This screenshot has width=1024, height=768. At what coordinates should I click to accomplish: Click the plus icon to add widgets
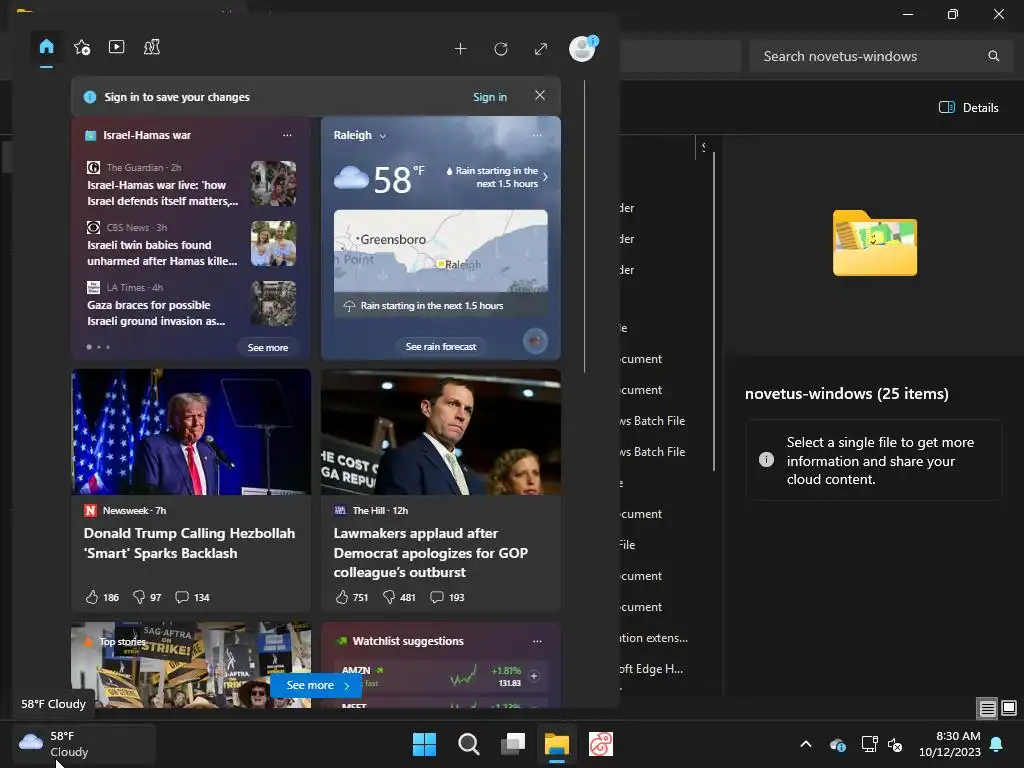click(460, 49)
